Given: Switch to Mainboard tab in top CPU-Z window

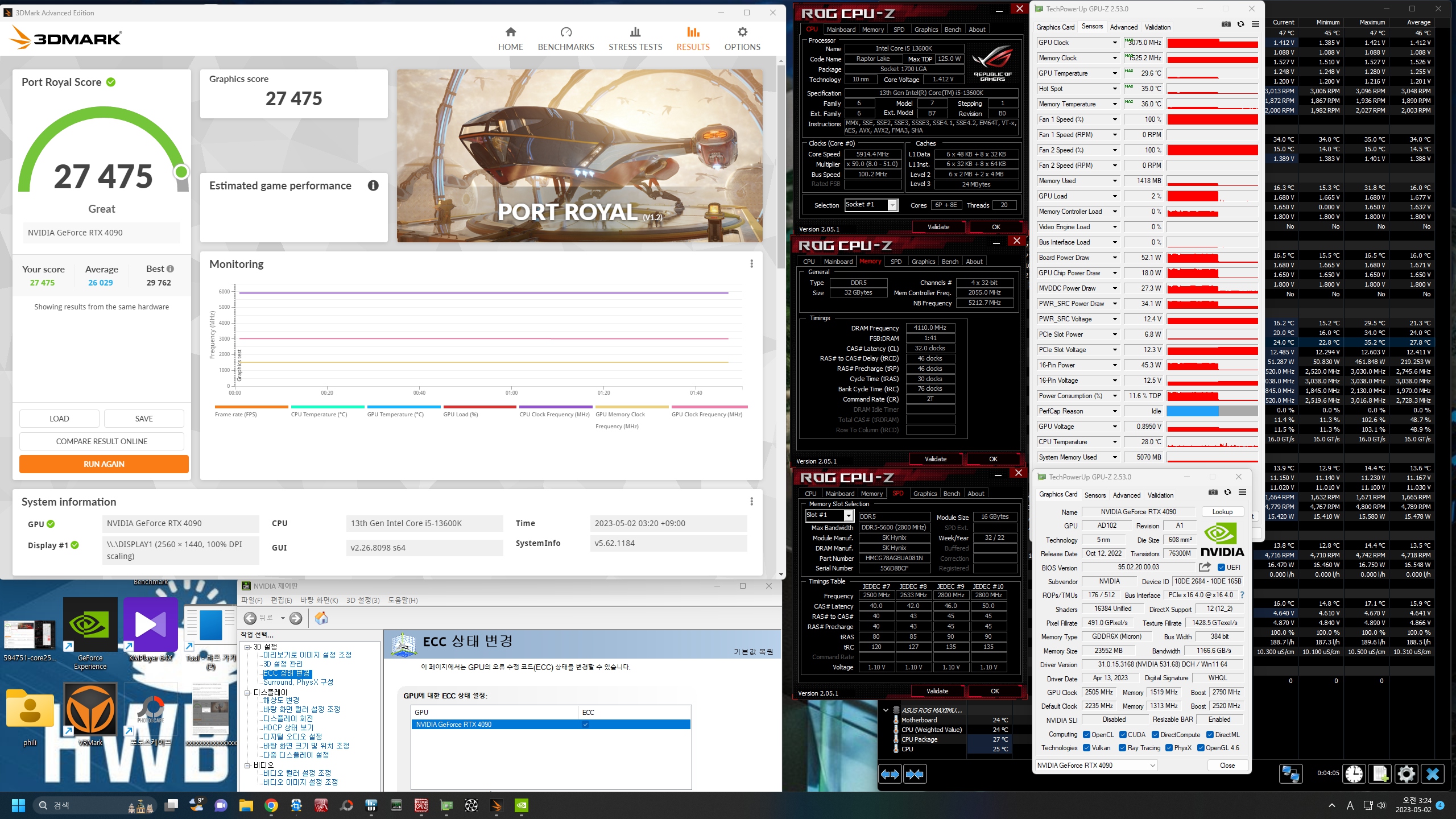Looking at the screenshot, I should (841, 30).
